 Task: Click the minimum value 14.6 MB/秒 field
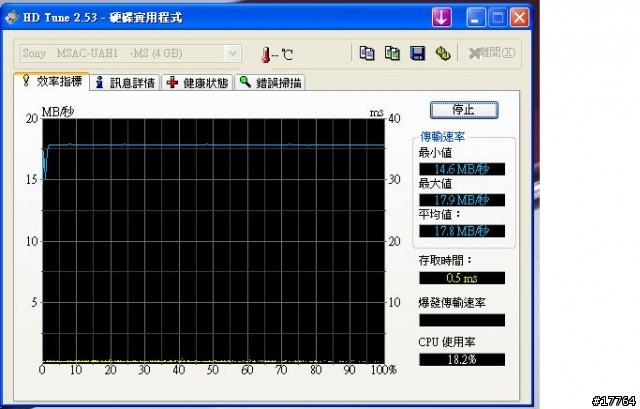point(462,169)
